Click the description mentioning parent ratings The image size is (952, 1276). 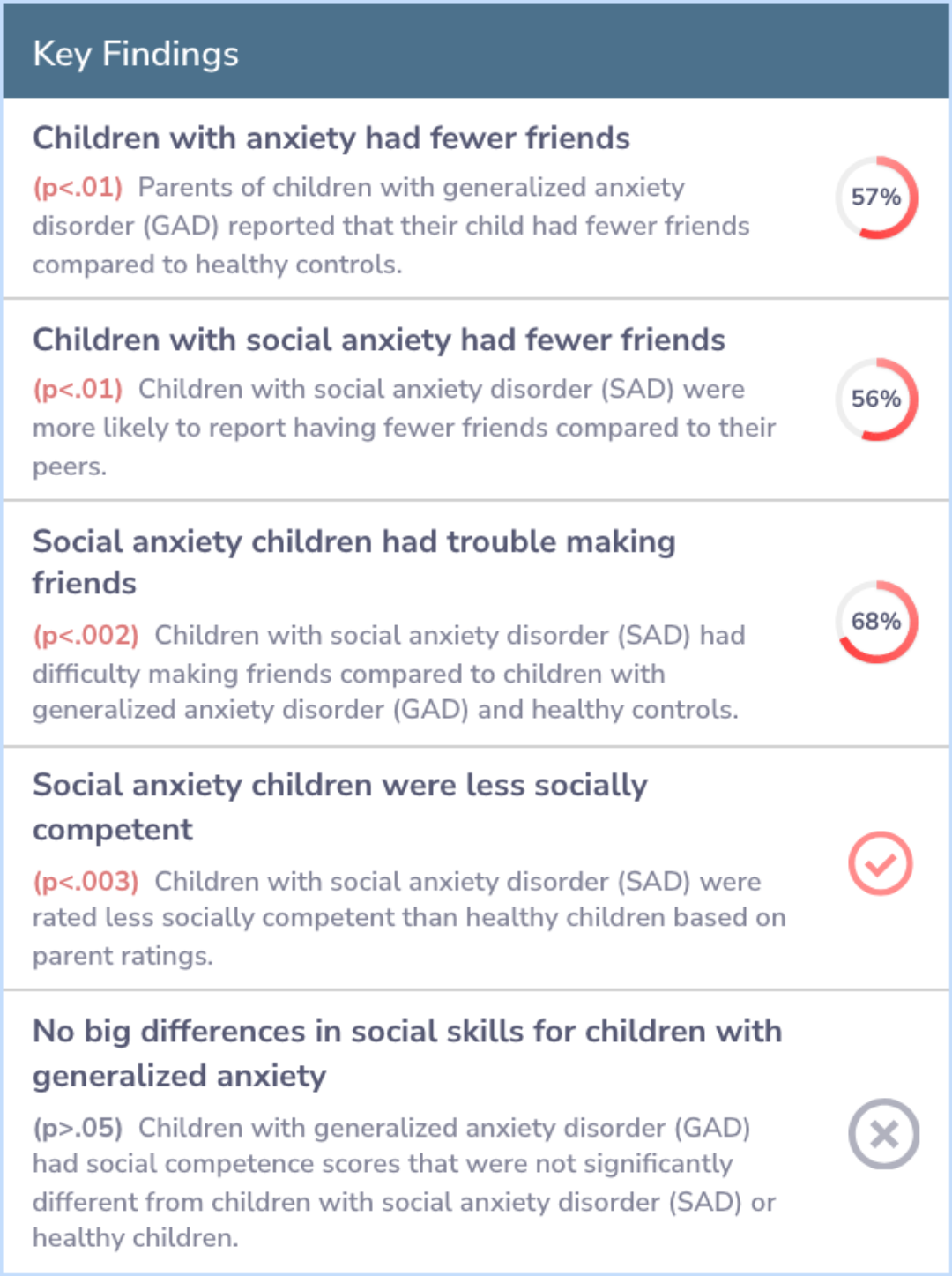(x=408, y=919)
